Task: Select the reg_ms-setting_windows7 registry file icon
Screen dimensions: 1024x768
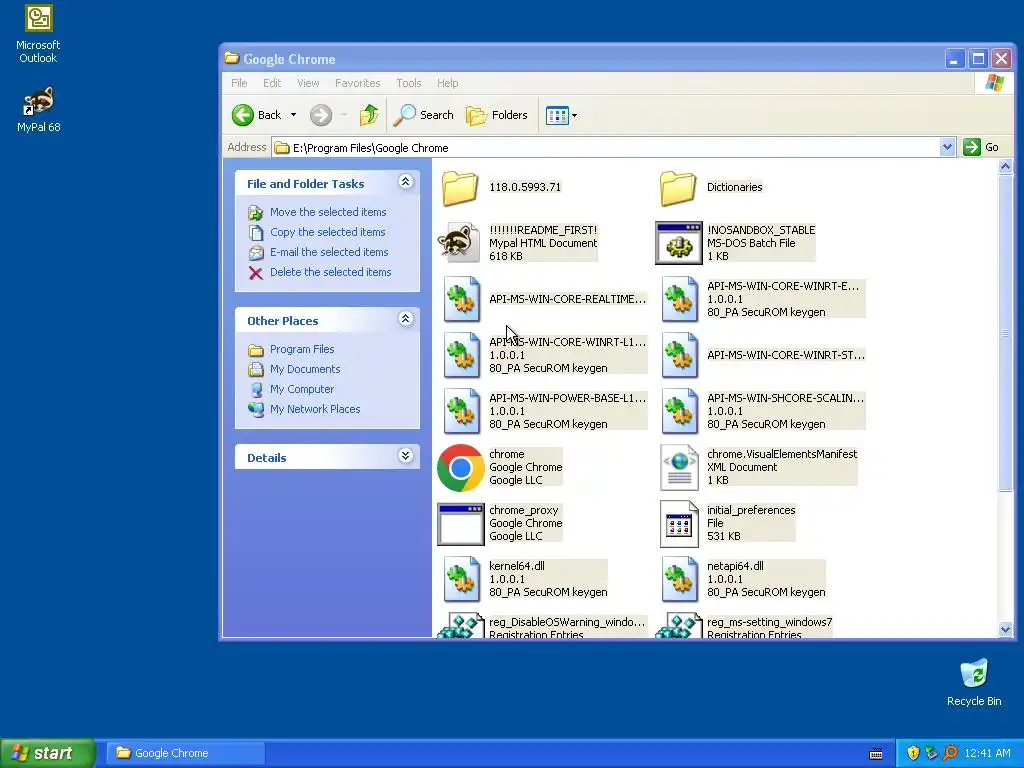Action: coord(679,626)
